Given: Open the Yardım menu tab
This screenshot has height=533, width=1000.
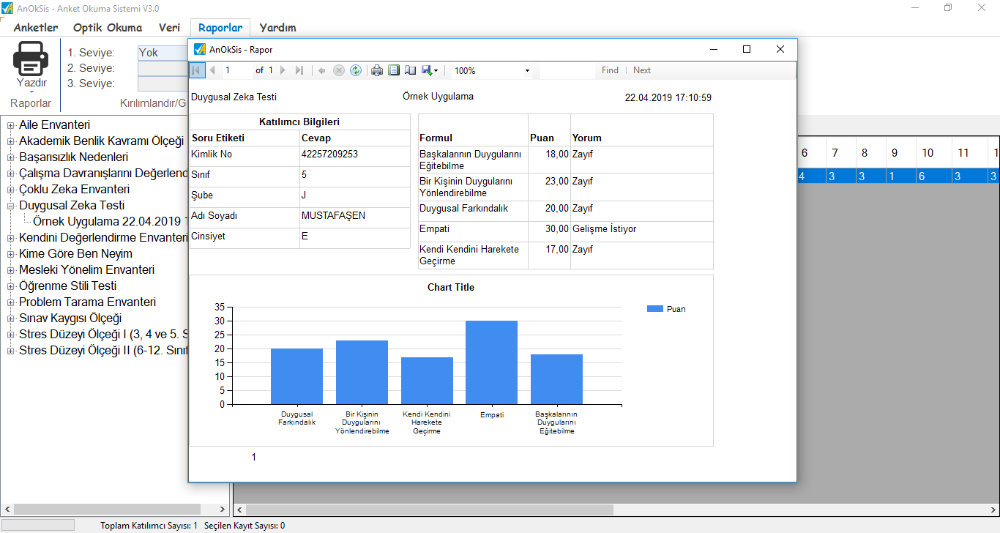Looking at the screenshot, I should point(278,28).
